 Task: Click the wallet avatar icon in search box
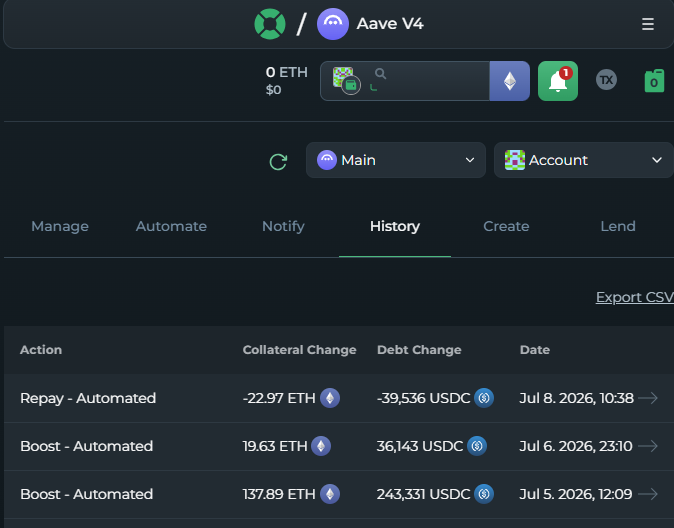(346, 80)
